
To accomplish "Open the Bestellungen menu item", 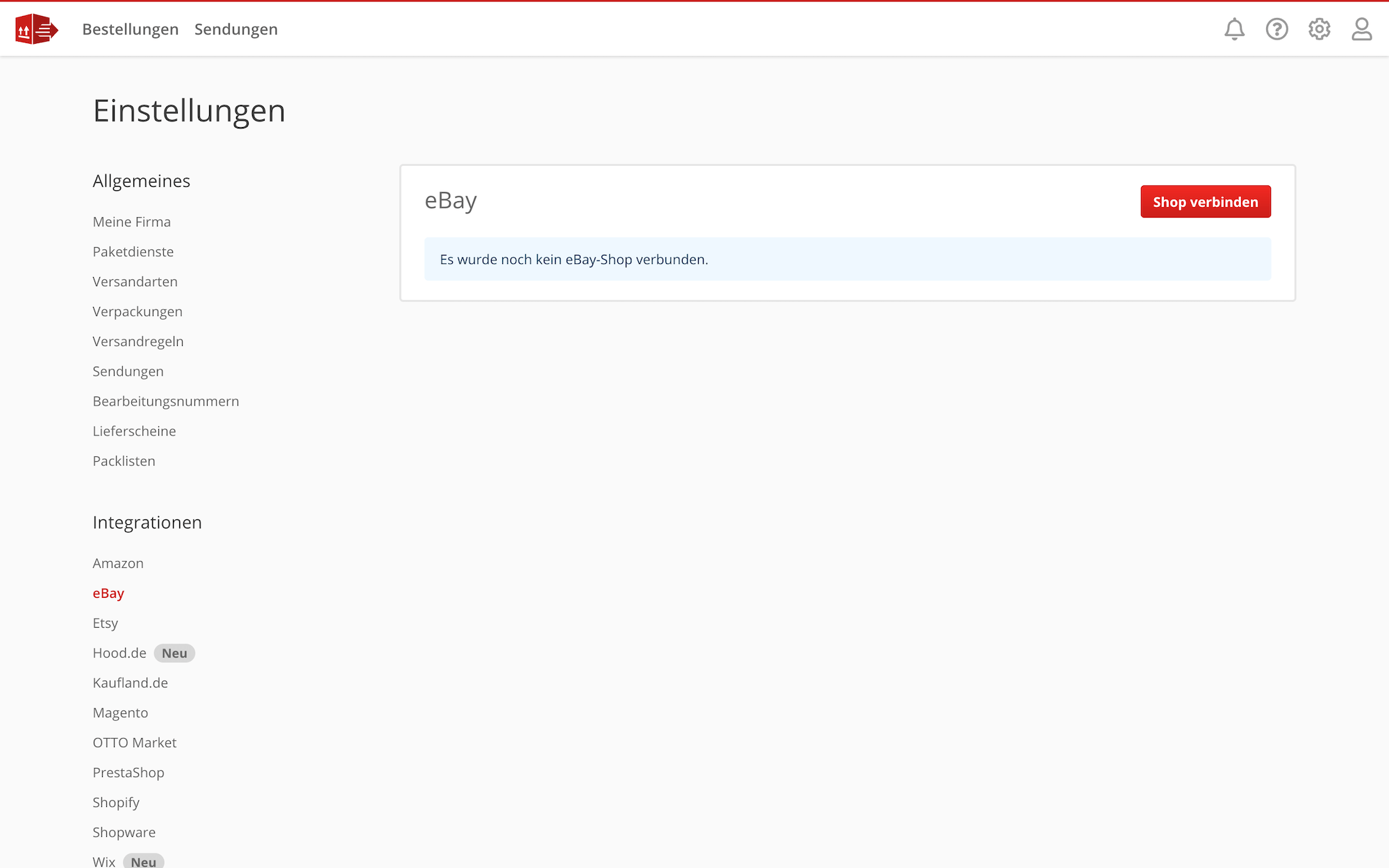I will (130, 29).
